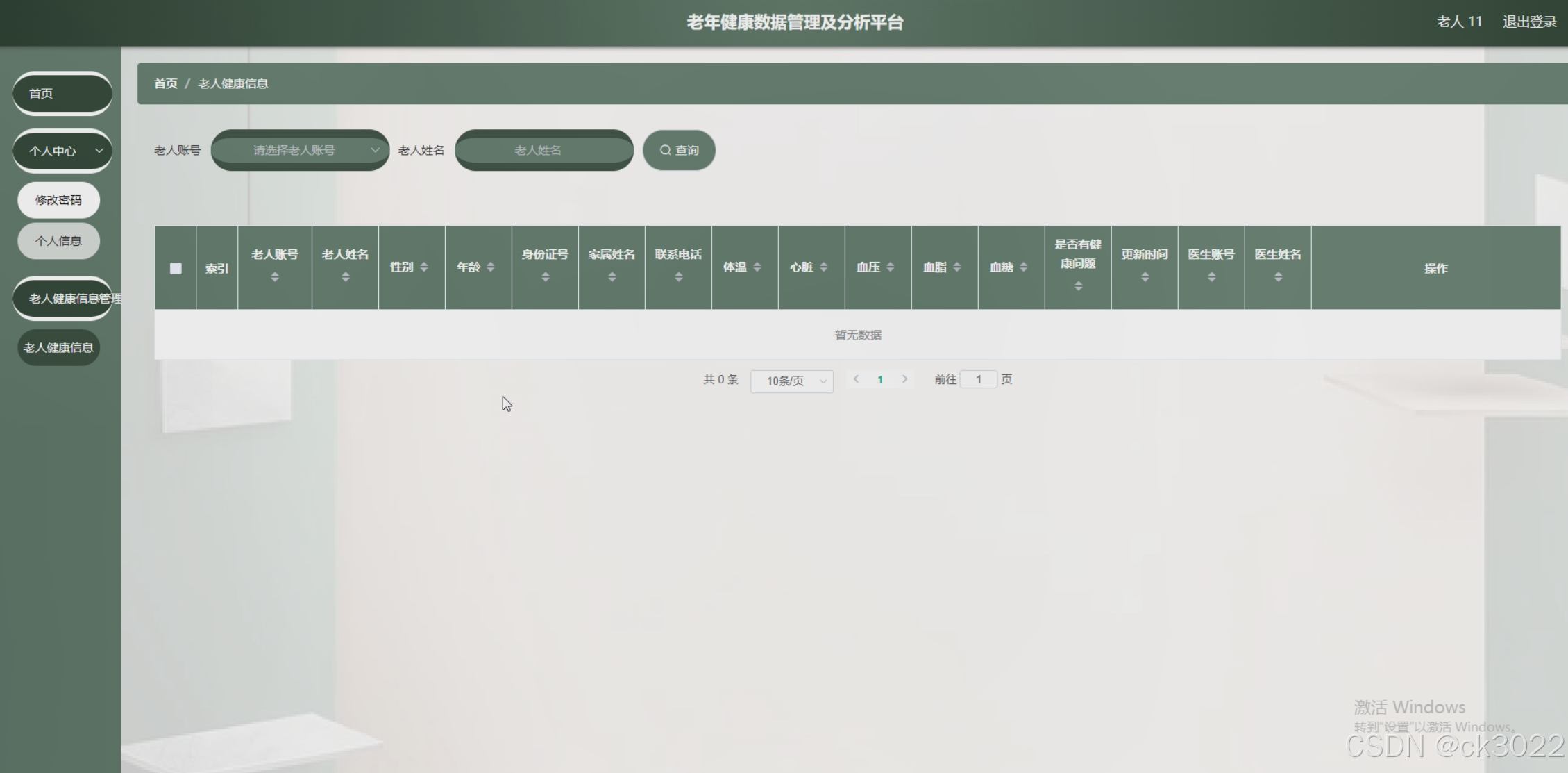1568x773 pixels.
Task: Sort by 心脏 column sort arrows
Action: (x=823, y=267)
